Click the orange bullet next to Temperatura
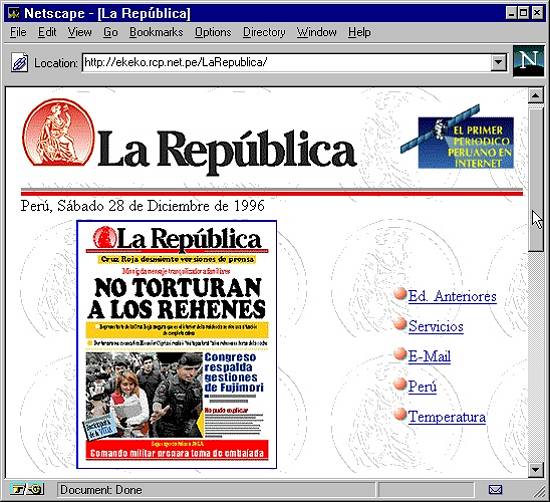Image resolution: width=550 pixels, height=502 pixels. tap(400, 415)
